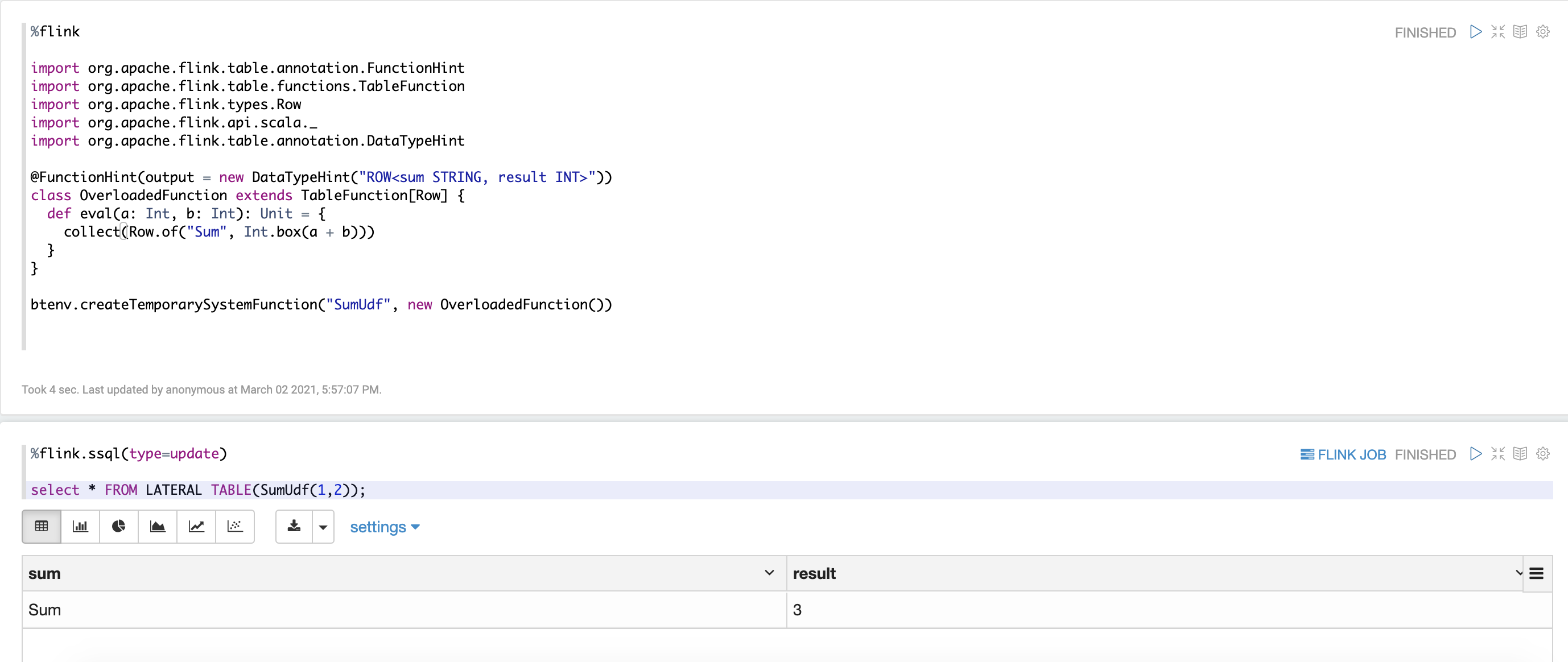Image resolution: width=1568 pixels, height=662 pixels.
Task: Switch to table view
Action: [42, 526]
